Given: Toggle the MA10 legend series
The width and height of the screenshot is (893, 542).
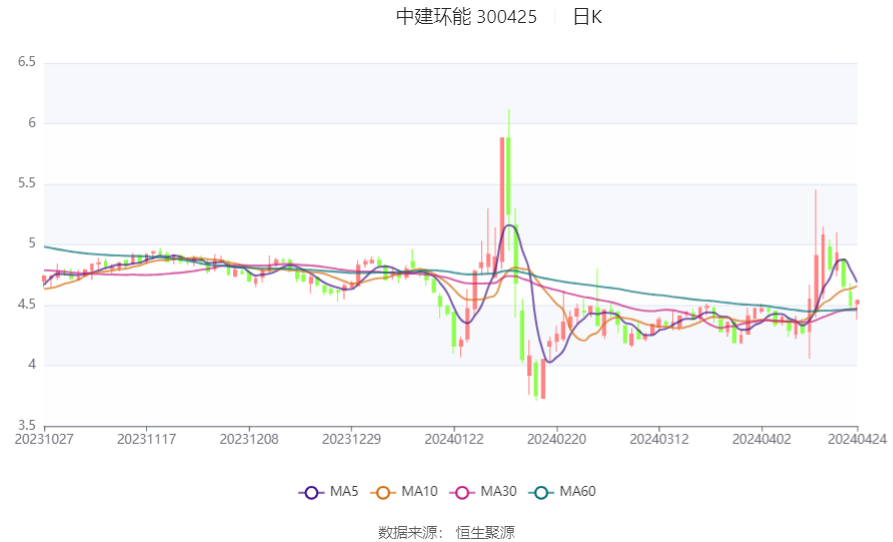Looking at the screenshot, I should (x=404, y=492).
